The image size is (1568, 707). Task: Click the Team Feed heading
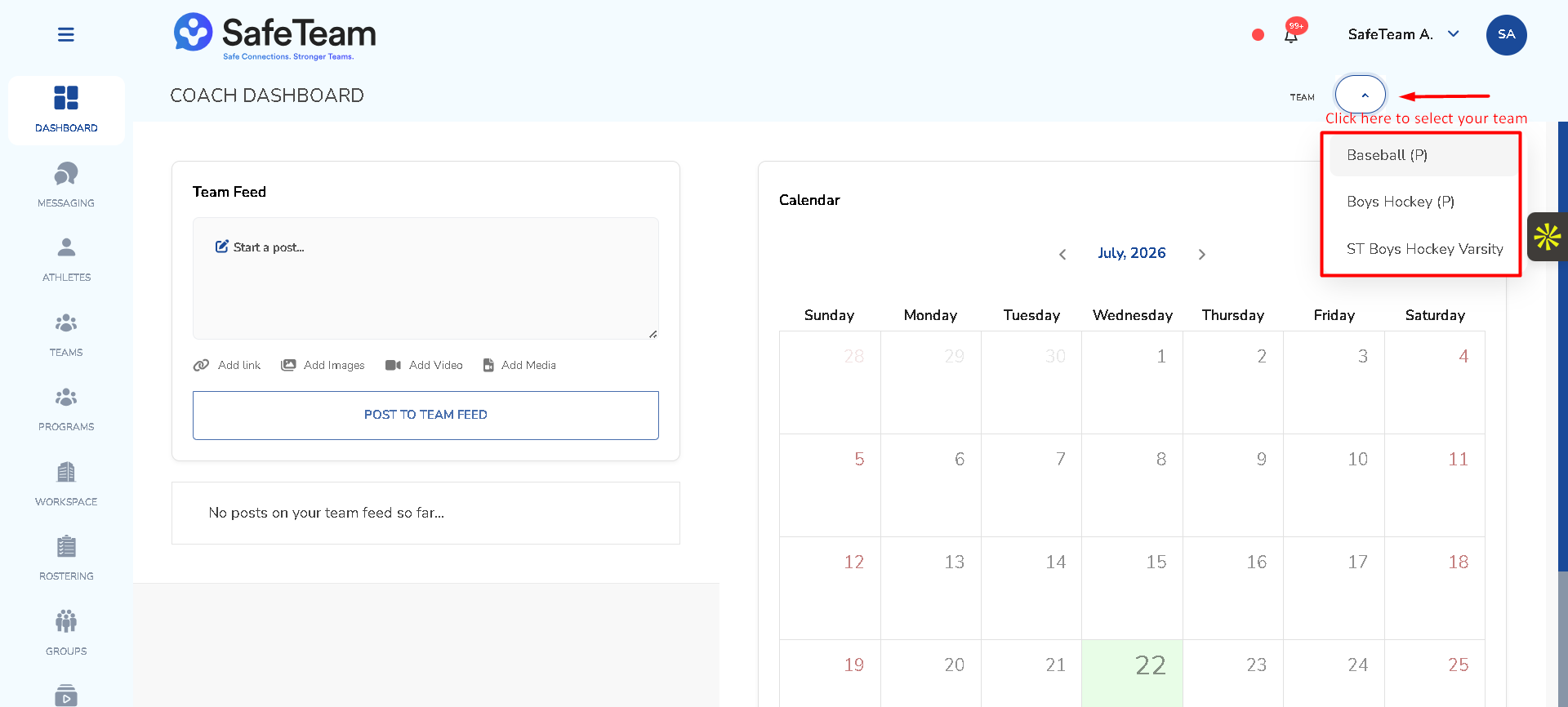click(229, 192)
